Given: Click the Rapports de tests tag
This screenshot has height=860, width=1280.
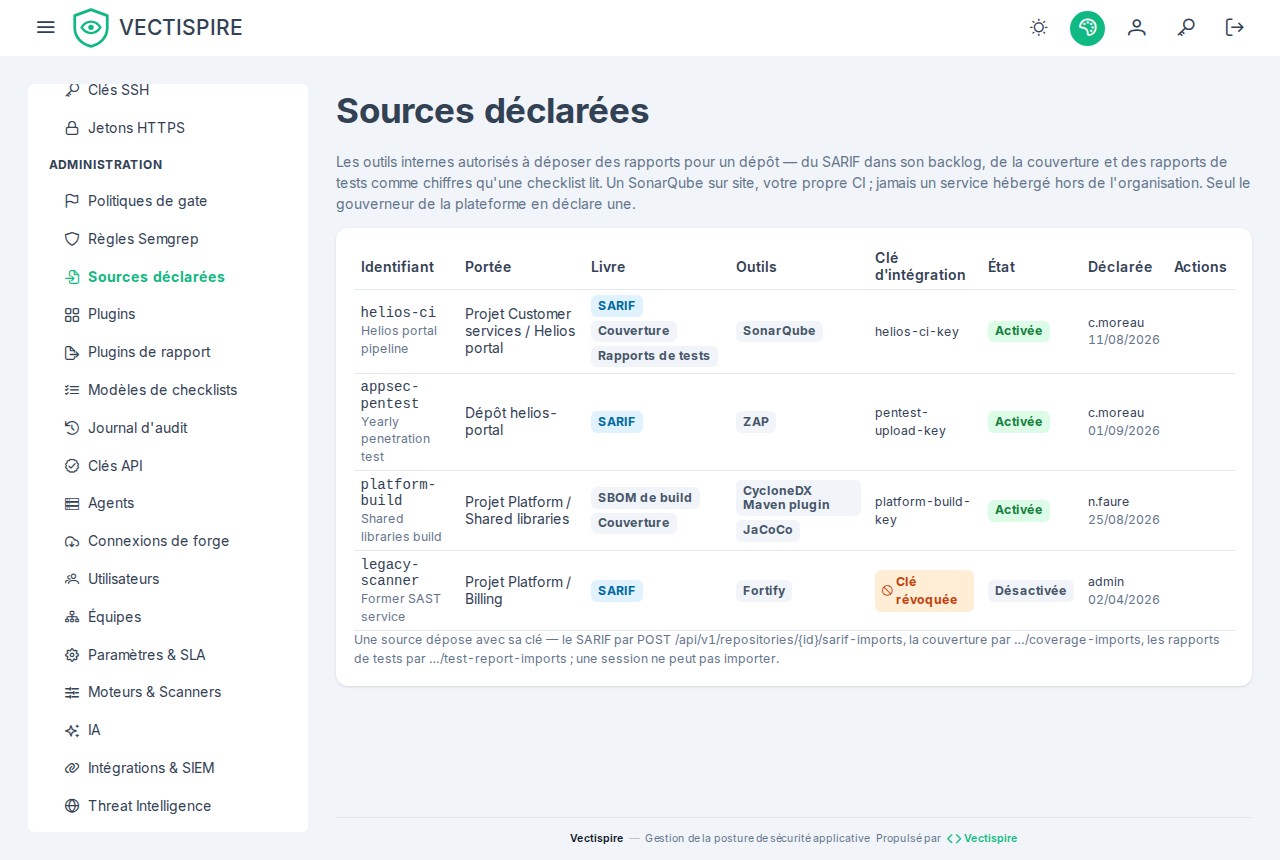Looking at the screenshot, I should [654, 356].
